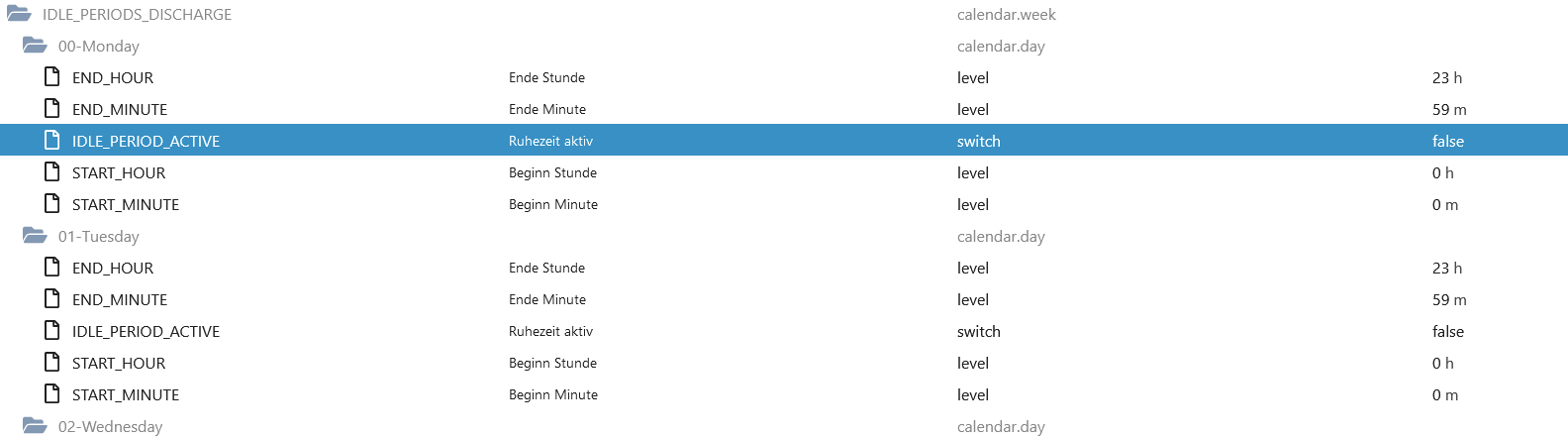Collapse the 00-Monday folder

click(x=35, y=46)
